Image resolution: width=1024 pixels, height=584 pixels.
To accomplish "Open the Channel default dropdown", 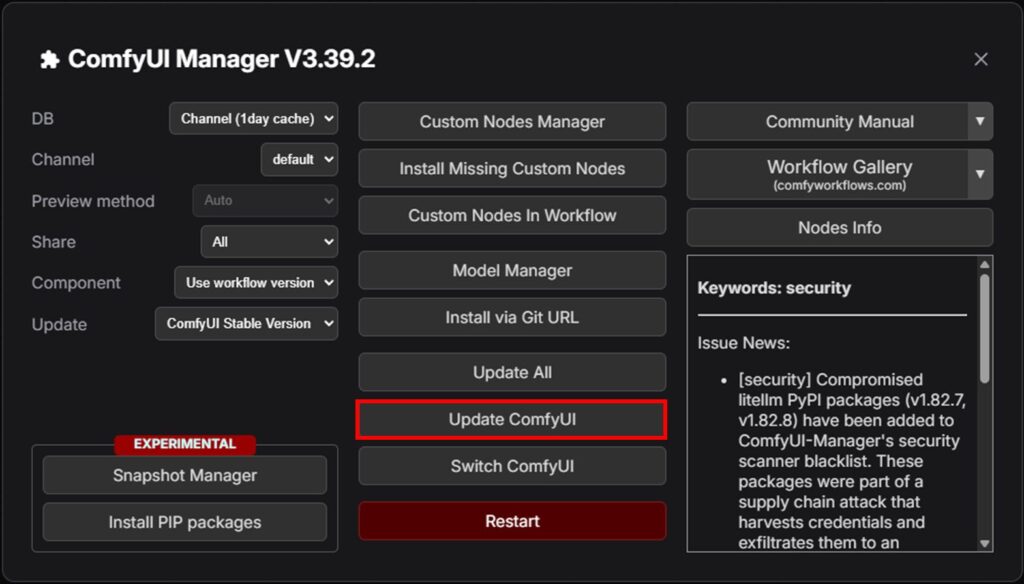I will [x=299, y=159].
